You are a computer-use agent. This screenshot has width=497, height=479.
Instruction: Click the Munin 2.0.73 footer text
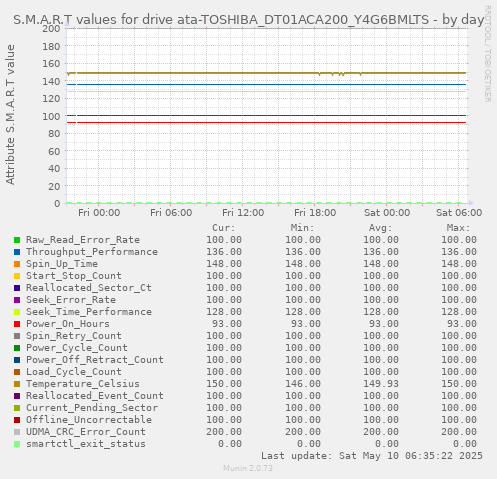pos(248,468)
